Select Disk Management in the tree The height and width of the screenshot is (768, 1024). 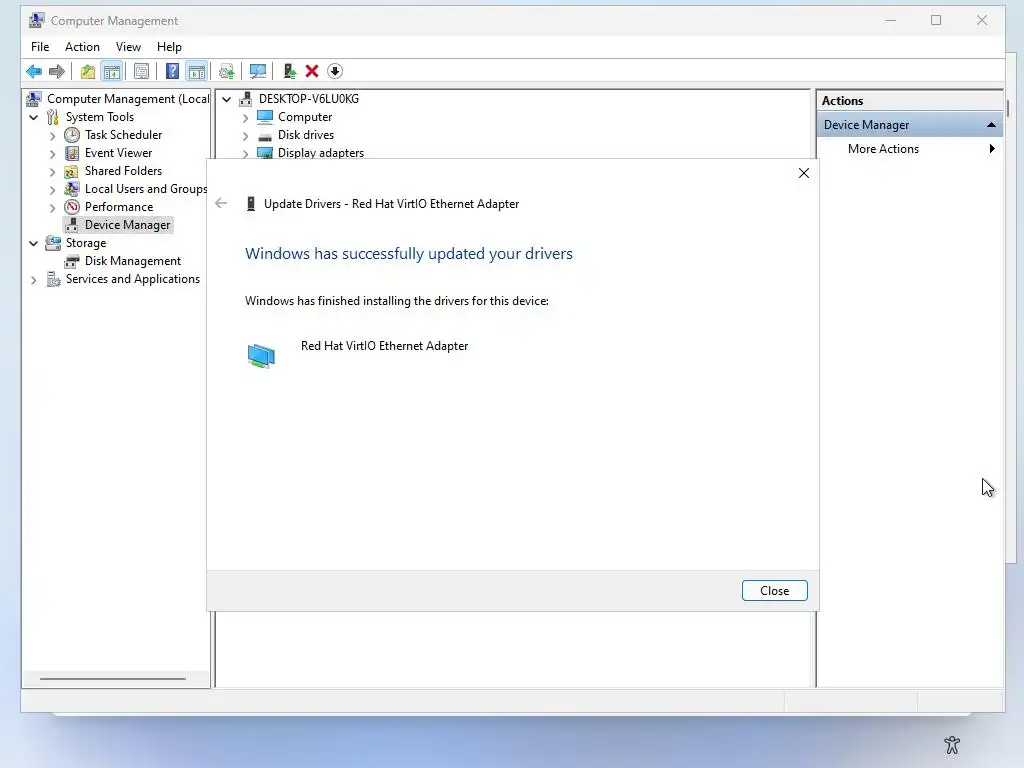coord(133,261)
